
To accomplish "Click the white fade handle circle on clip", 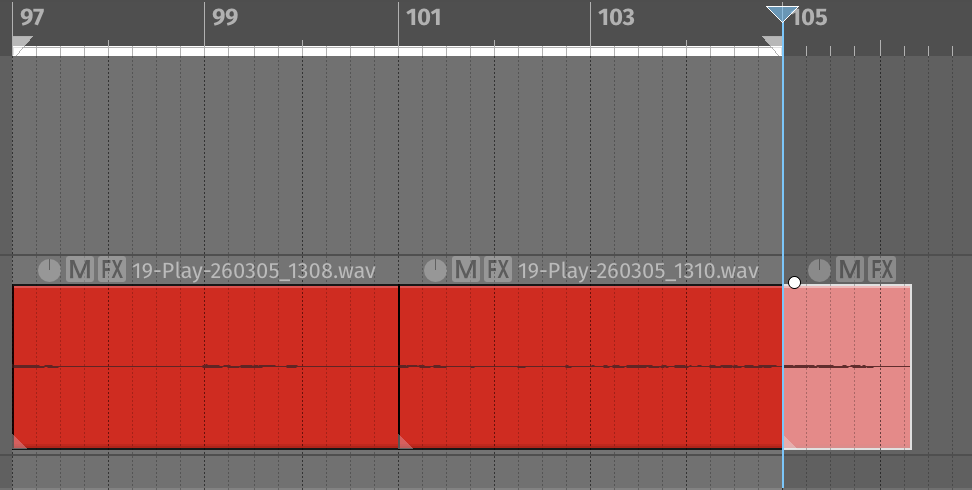I will click(794, 283).
